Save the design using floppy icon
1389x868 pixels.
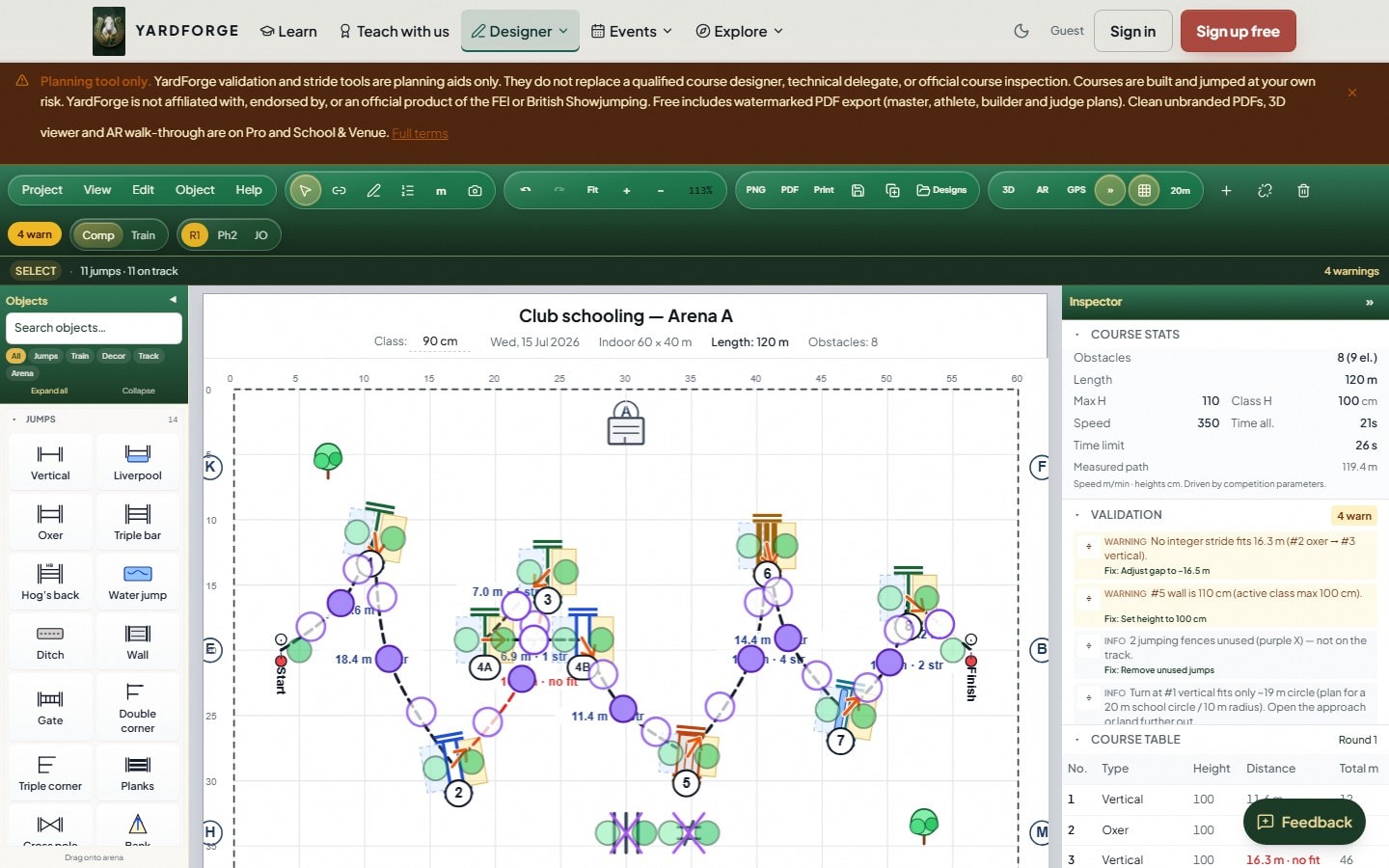pyautogui.click(x=858, y=190)
